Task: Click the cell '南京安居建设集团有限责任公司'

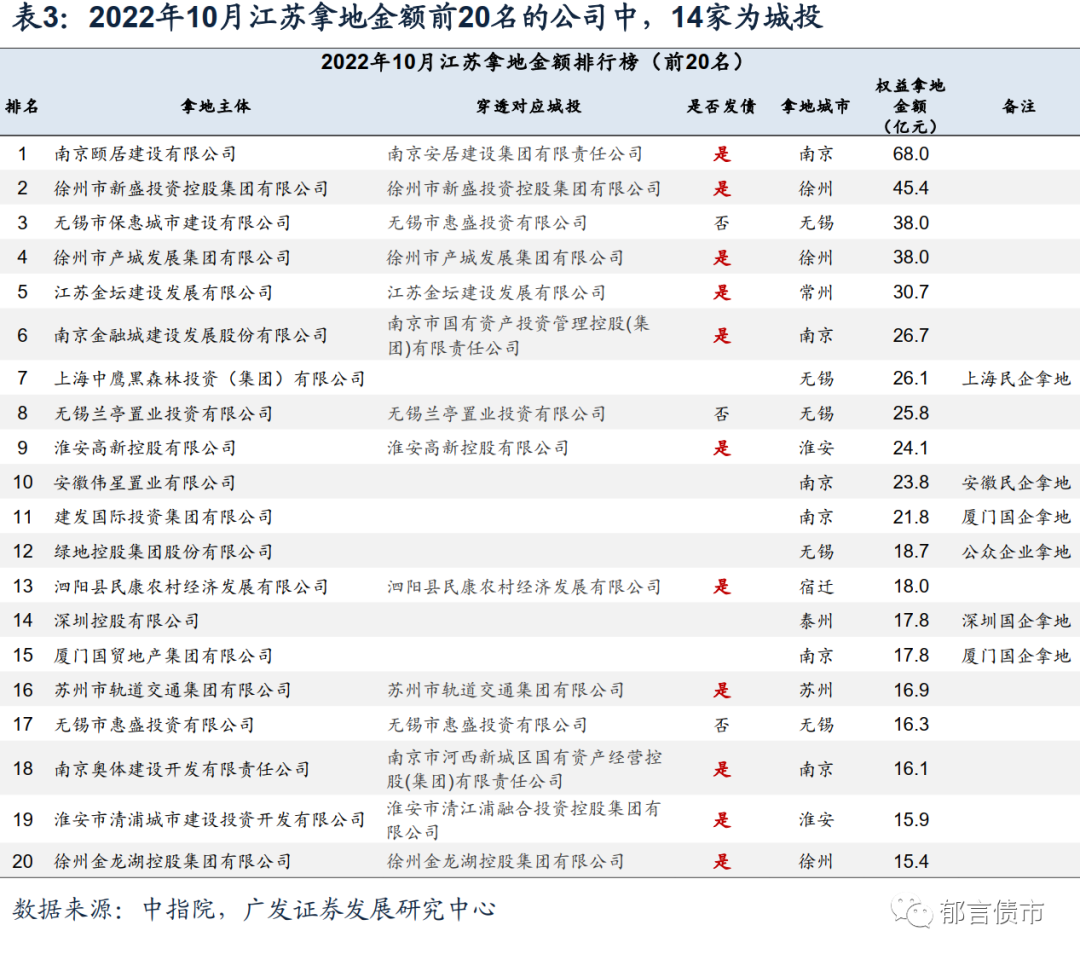Action: (515, 154)
